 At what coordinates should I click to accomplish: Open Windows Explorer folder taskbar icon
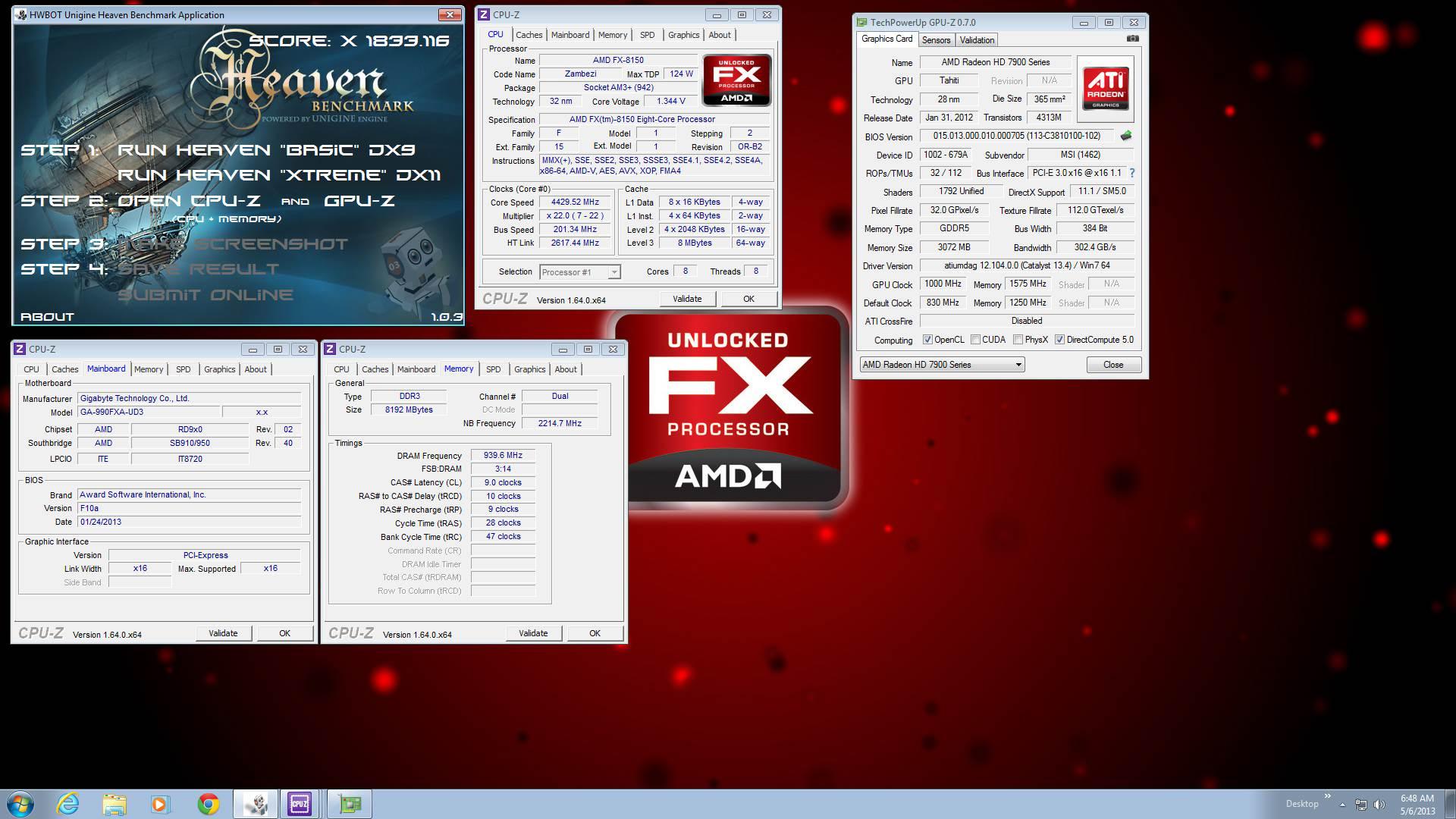pyautogui.click(x=115, y=804)
